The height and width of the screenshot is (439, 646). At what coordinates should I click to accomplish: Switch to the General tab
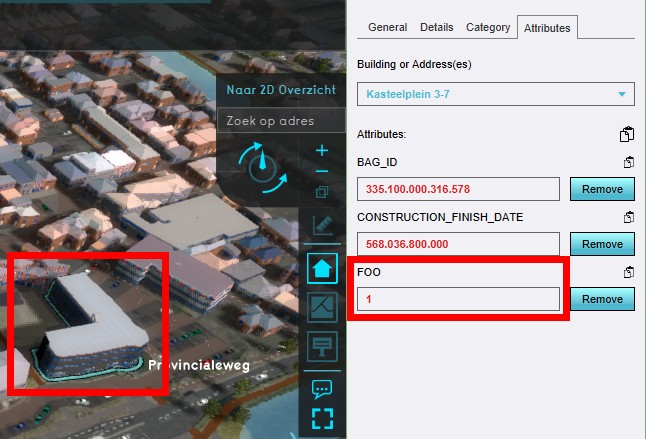388,28
